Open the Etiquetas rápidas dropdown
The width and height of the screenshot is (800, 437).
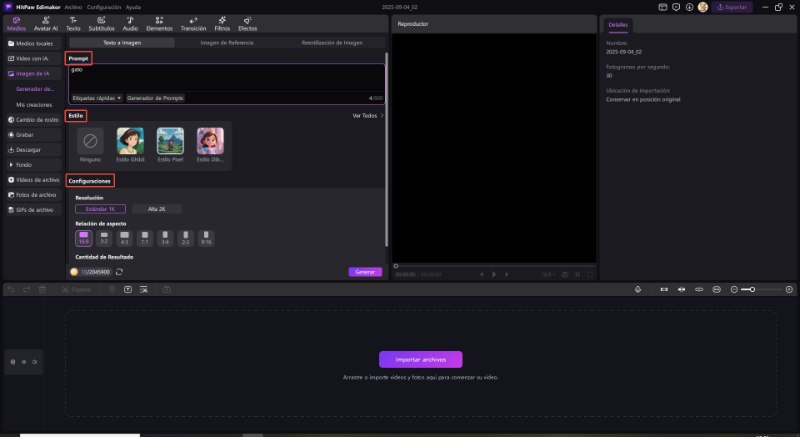click(x=96, y=98)
